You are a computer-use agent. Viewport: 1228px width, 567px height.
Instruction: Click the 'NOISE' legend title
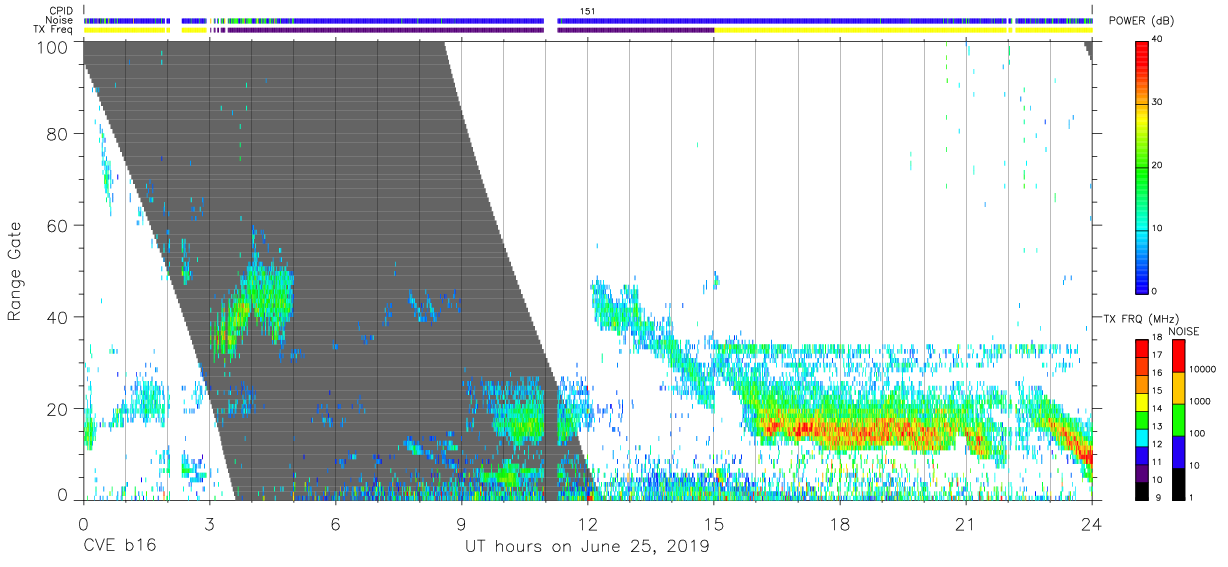tap(1184, 331)
